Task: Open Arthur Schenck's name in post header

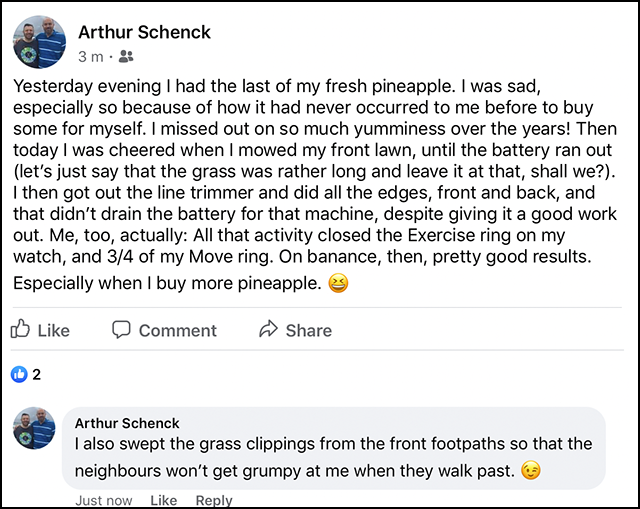Action: point(144,32)
